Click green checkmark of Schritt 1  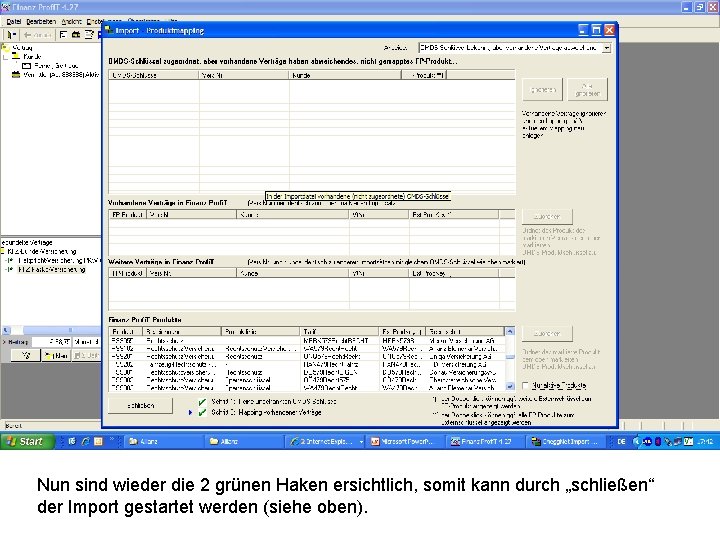pos(202,402)
